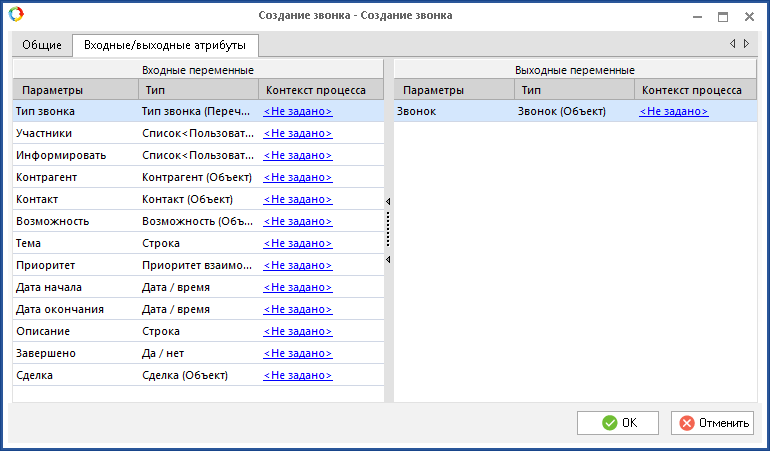The image size is (770, 451).
Task: Sort by Тип column in output variables
Action: [x=573, y=90]
